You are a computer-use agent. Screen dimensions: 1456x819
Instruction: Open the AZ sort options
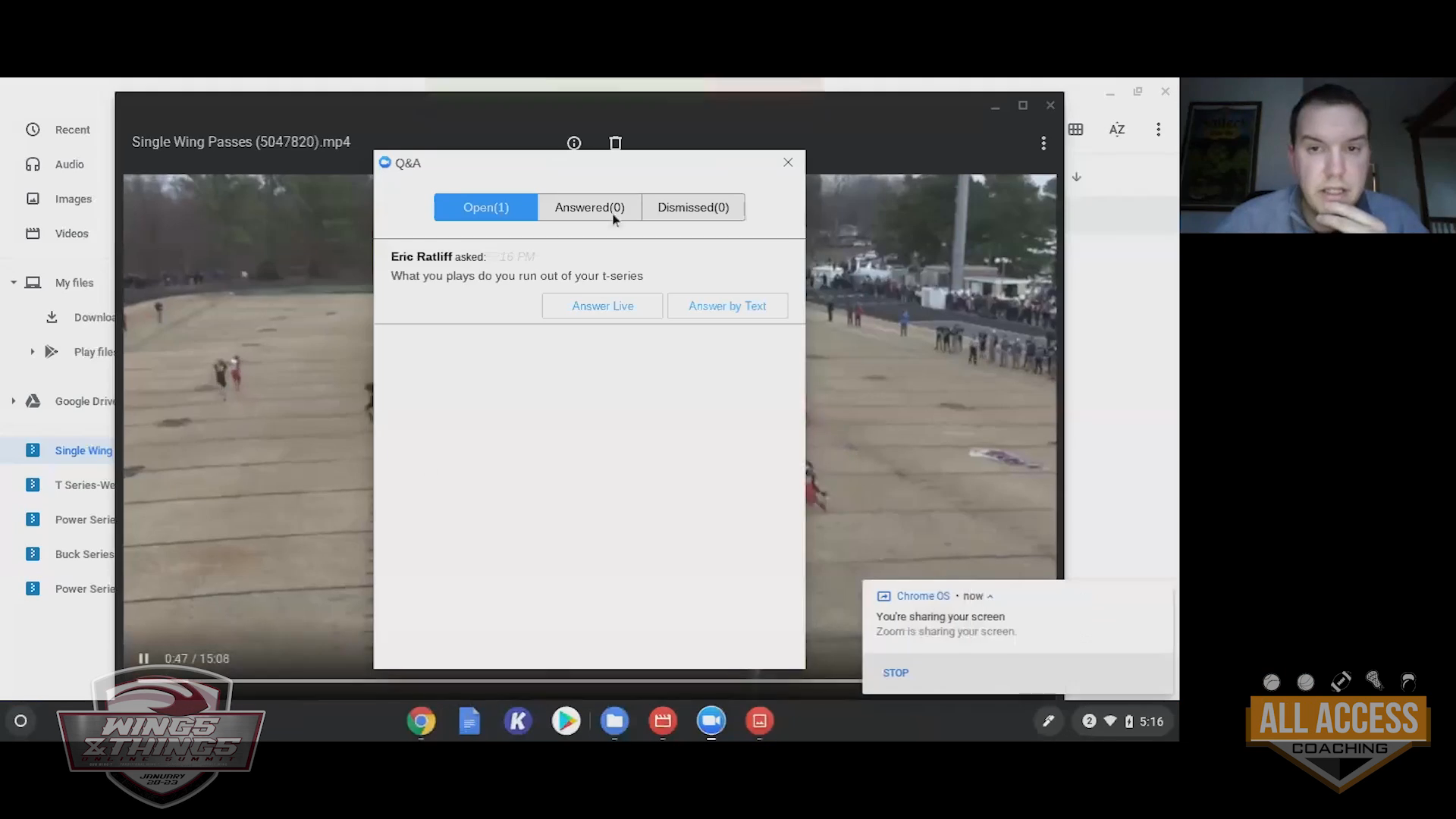point(1116,130)
